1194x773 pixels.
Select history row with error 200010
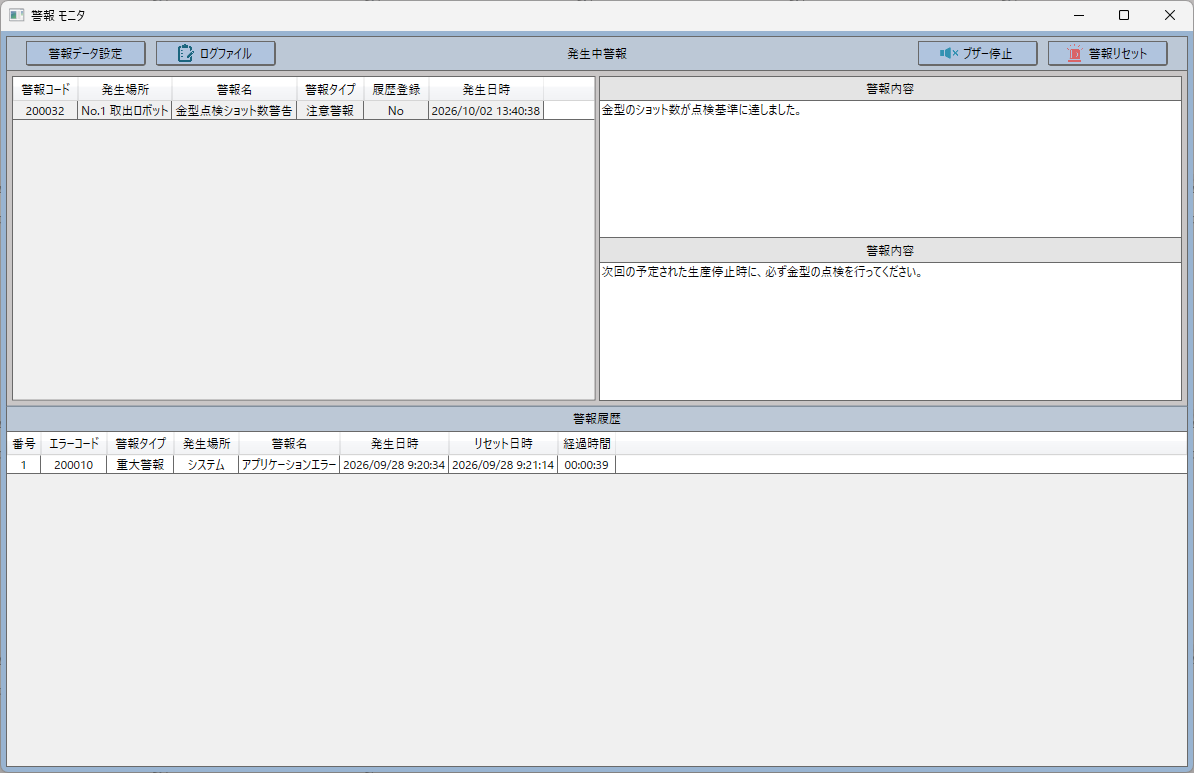(x=596, y=465)
